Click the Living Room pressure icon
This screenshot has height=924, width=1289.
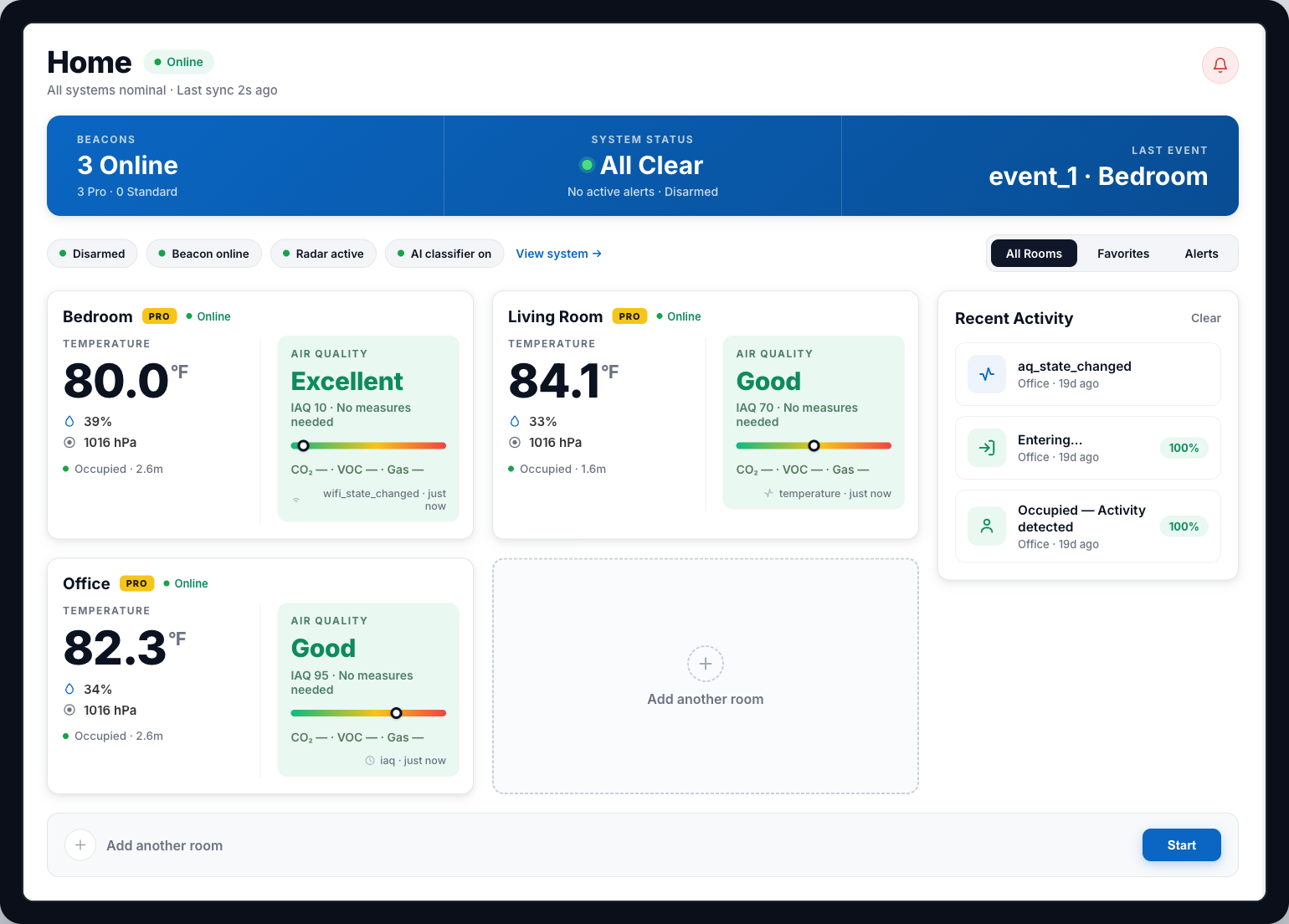click(515, 443)
